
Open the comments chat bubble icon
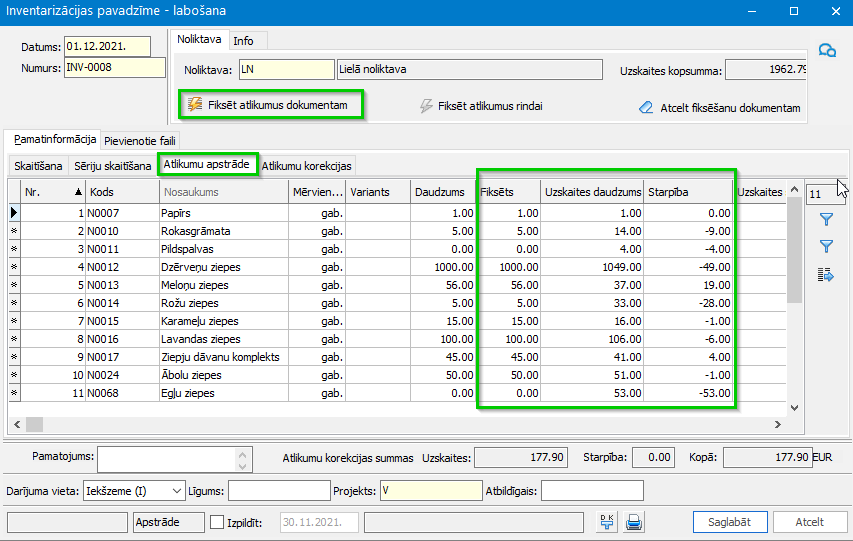(826, 50)
